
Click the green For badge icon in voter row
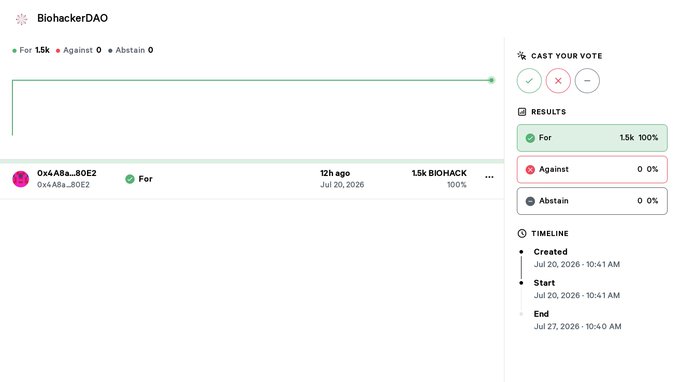130,179
